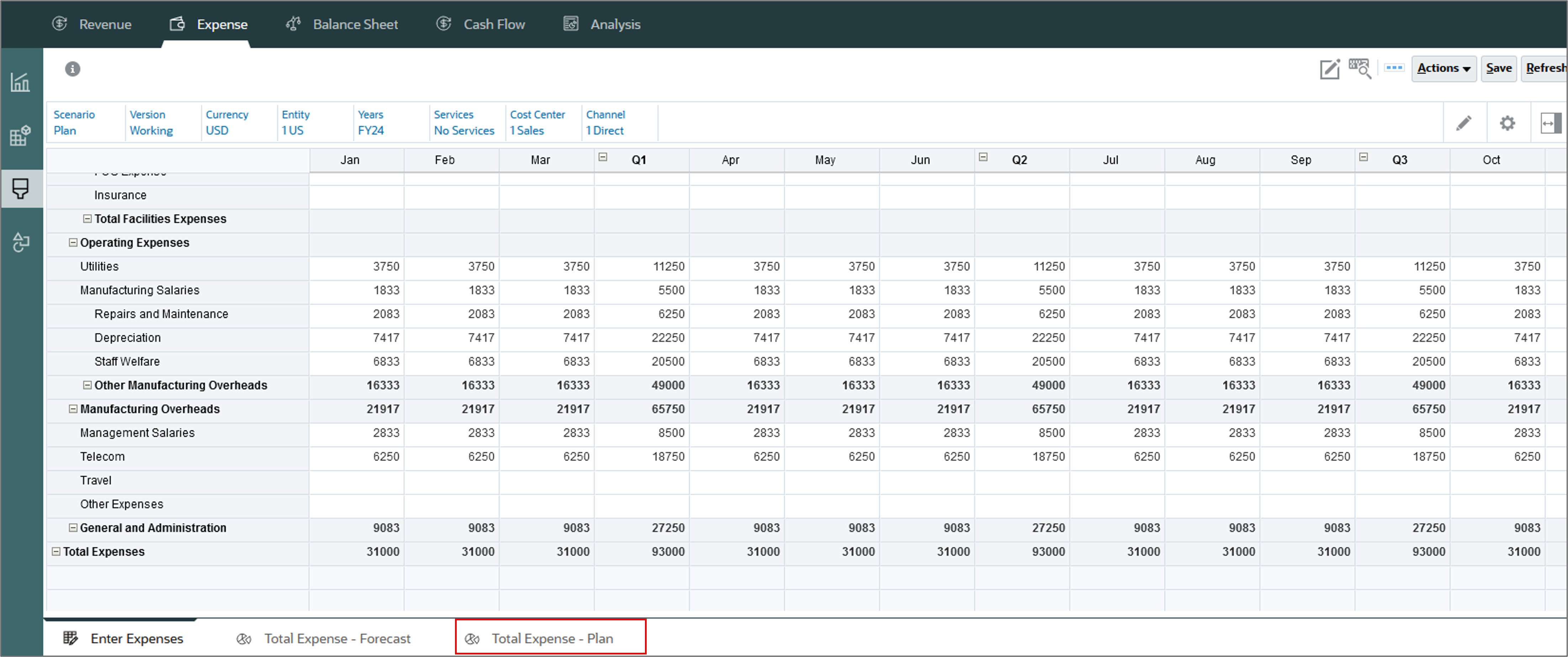This screenshot has height=657, width=1568.
Task: Select the Insurance row label
Action: (120, 195)
